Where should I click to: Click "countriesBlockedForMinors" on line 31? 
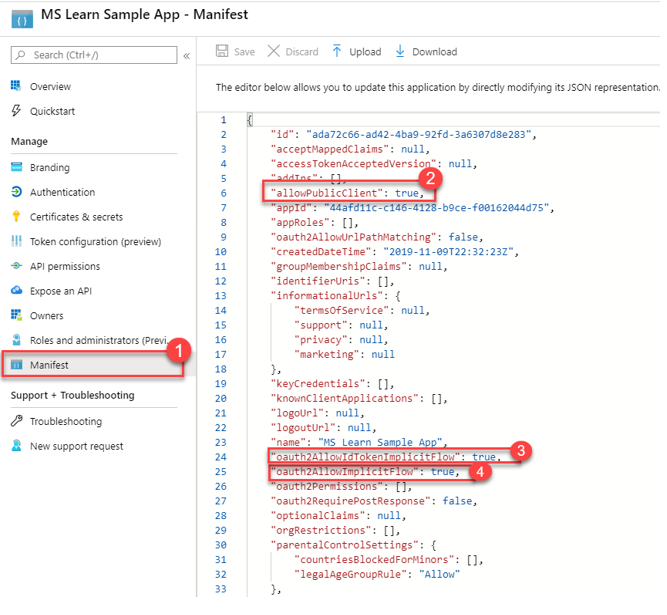(374, 560)
